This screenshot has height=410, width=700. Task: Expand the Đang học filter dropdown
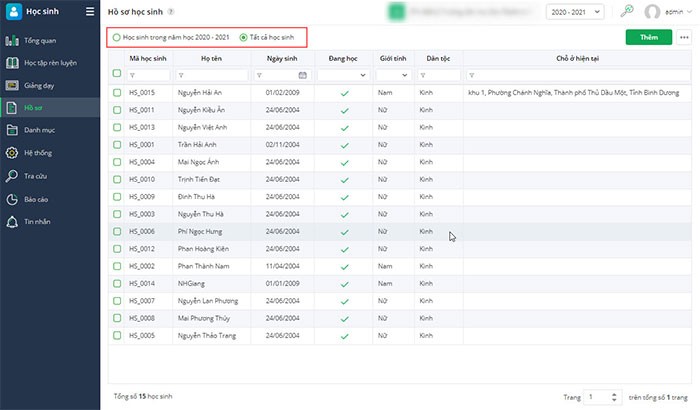344,75
